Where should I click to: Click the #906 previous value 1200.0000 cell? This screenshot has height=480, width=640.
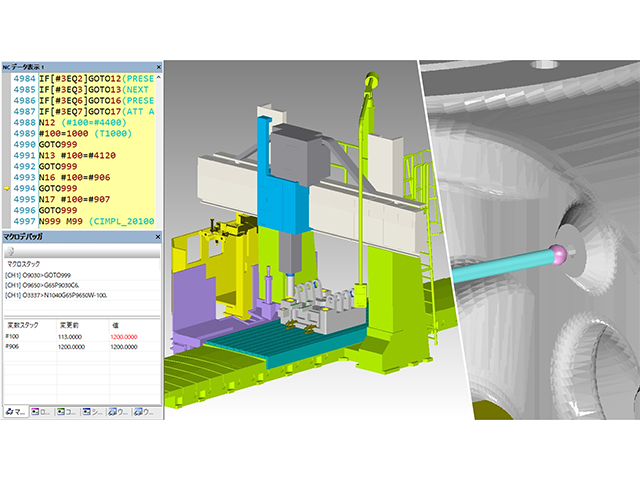point(71,347)
